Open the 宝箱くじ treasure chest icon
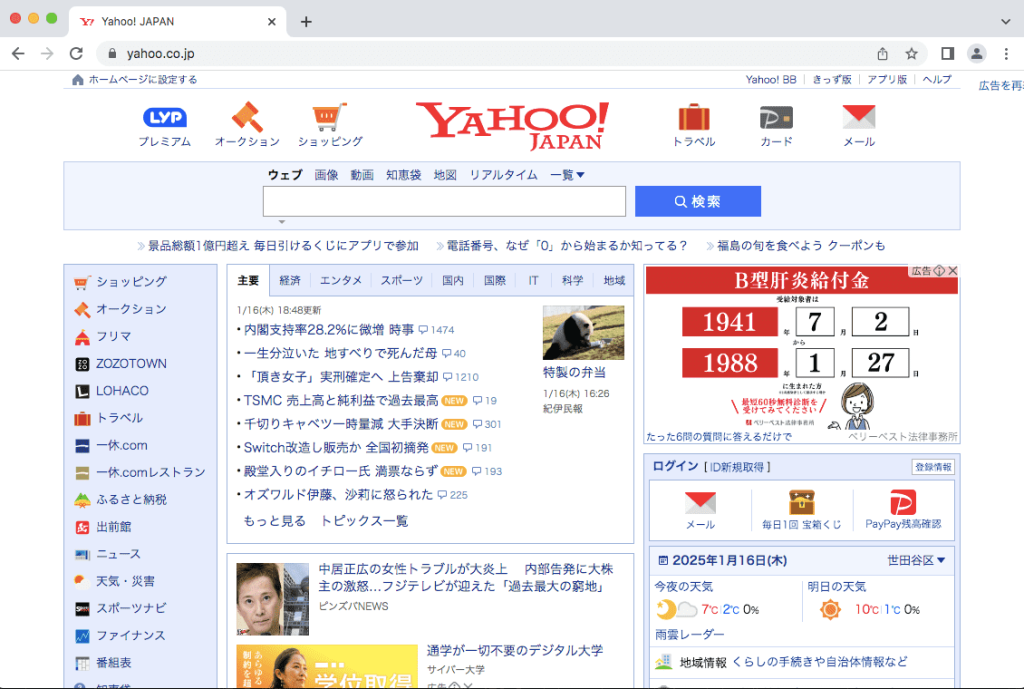The width and height of the screenshot is (1024, 689). tap(801, 502)
